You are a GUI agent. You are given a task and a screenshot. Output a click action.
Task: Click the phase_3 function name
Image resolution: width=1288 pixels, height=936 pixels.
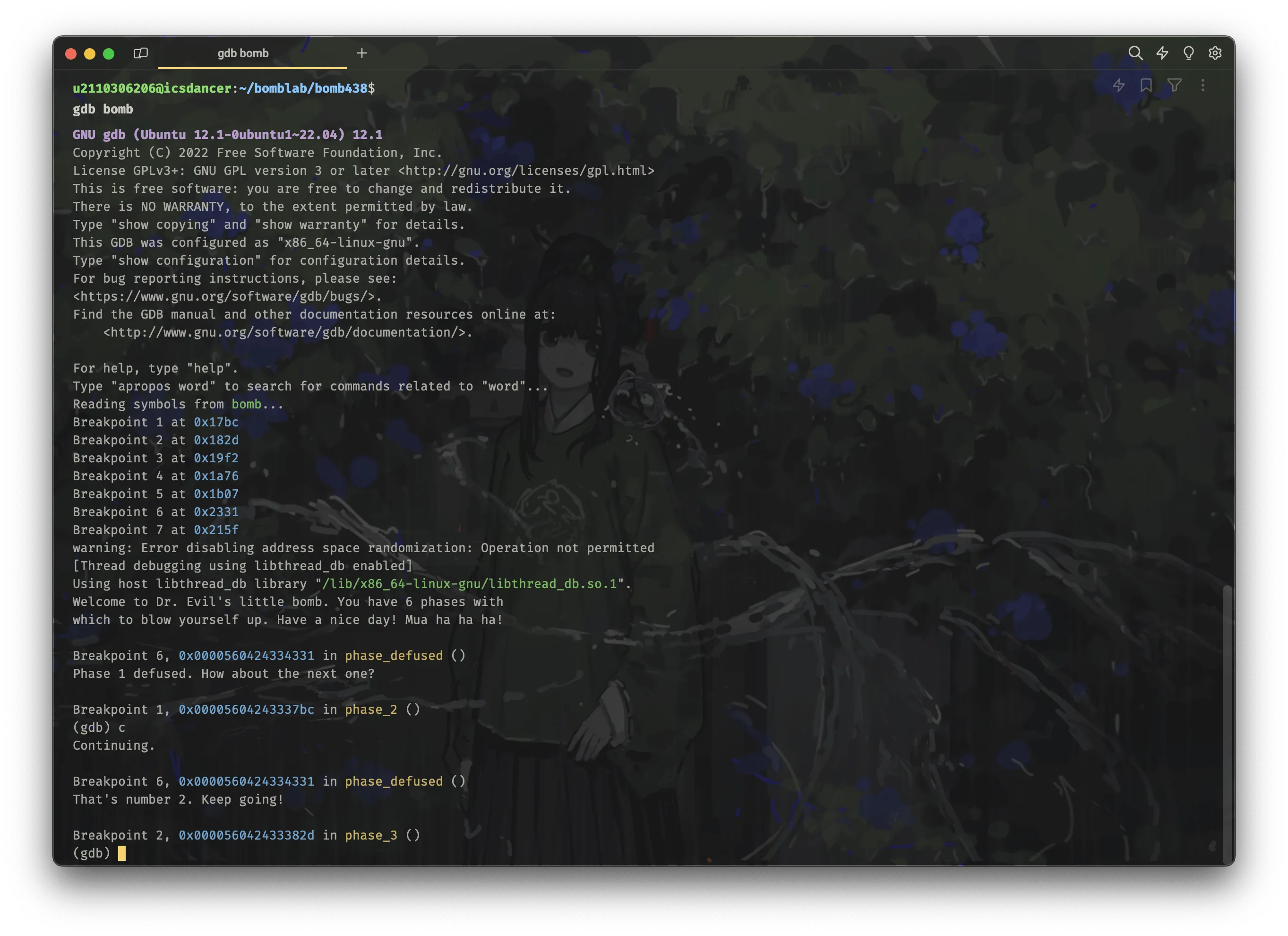[x=371, y=835]
